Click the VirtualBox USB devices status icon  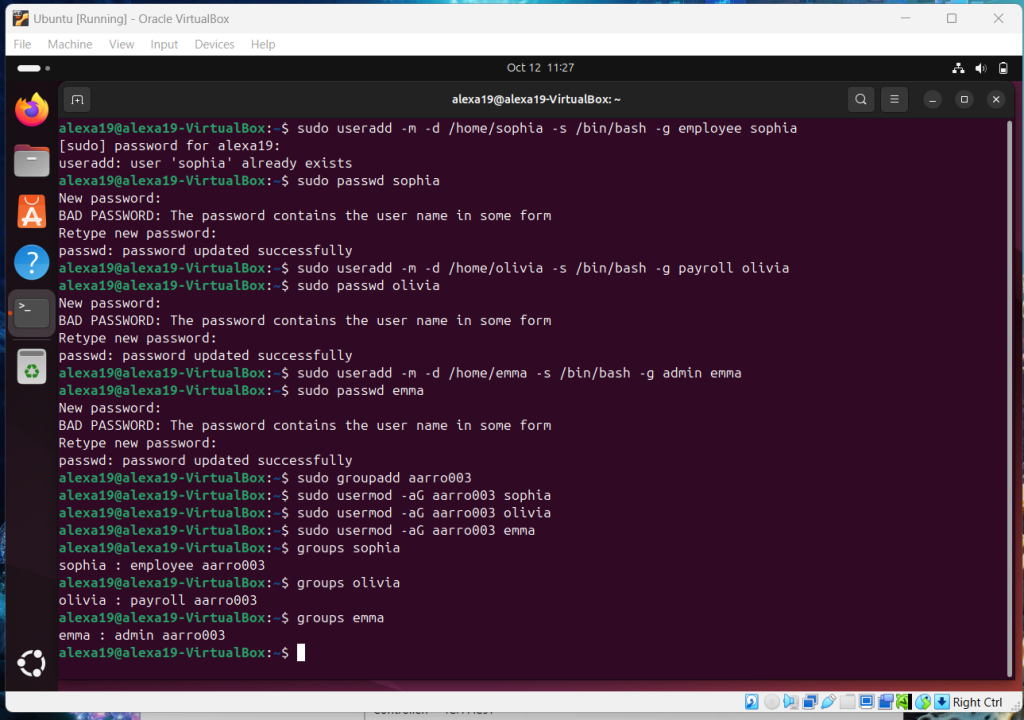pos(829,702)
